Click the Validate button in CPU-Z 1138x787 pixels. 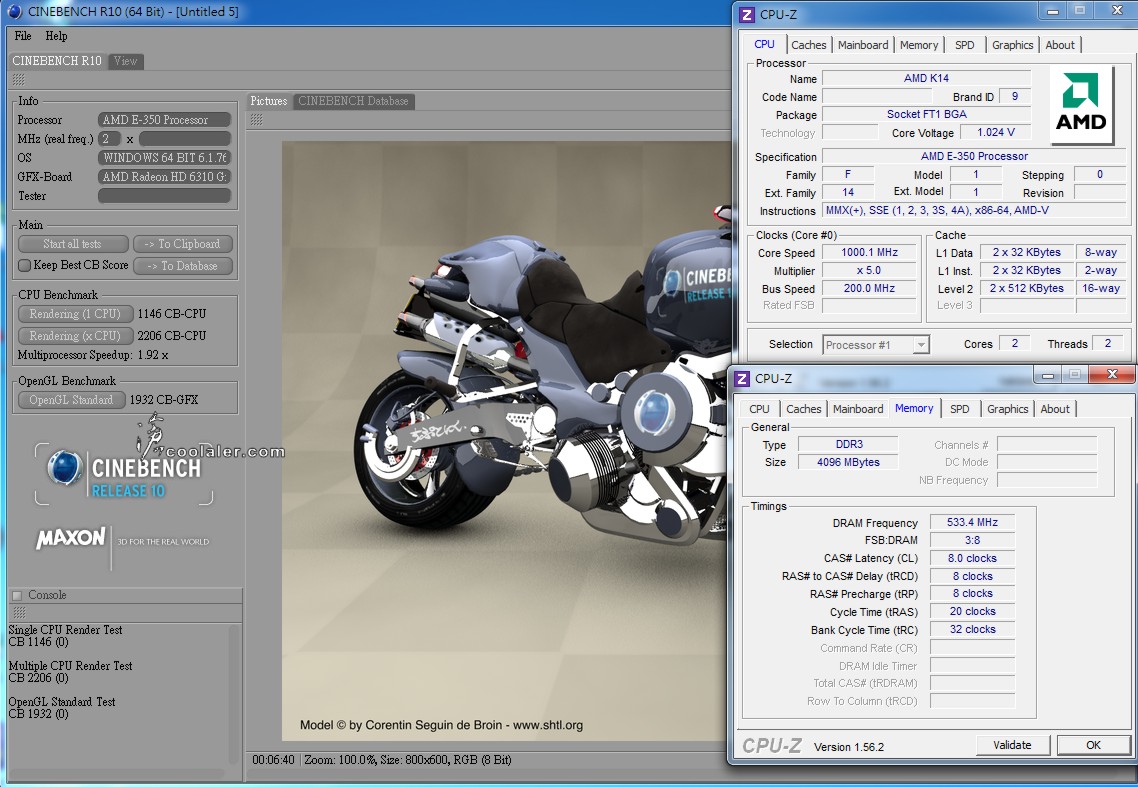point(1012,745)
